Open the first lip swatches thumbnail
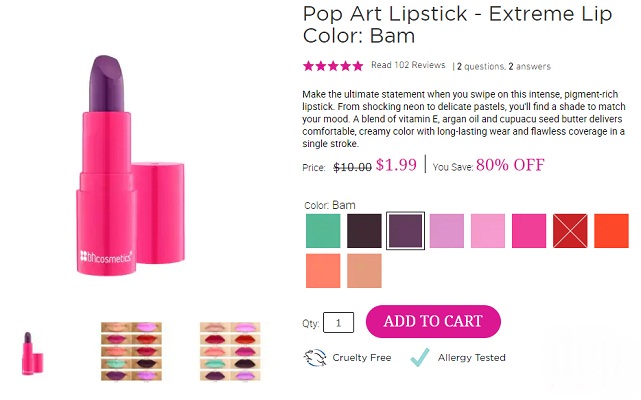Viewport: 641px width, 400px height. click(131, 347)
